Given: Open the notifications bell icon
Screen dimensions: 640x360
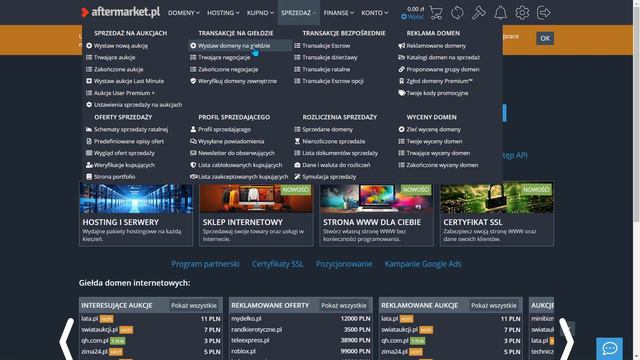Looking at the screenshot, I should click(x=500, y=13).
